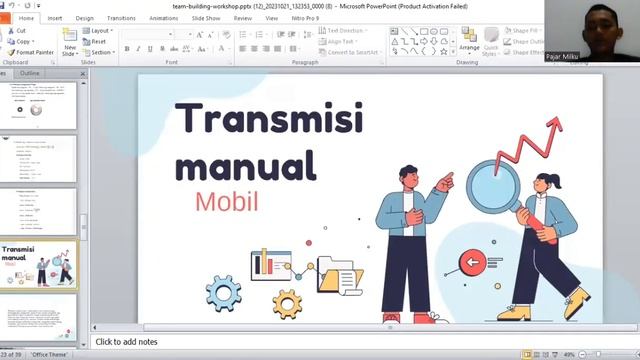Switch to the Outline pane tab
This screenshot has width=640, height=360.
[x=29, y=73]
